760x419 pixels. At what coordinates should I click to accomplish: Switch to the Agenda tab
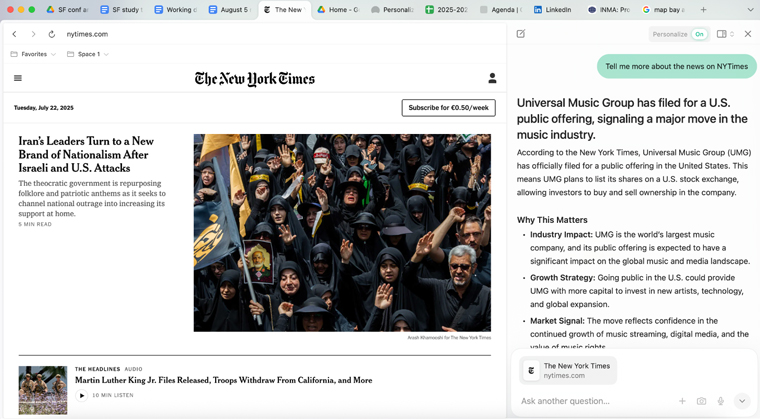pos(501,10)
